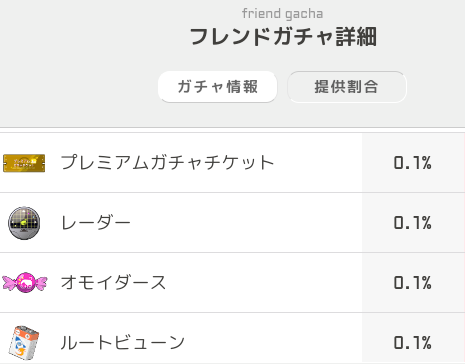
Task: Click the オモイダース item name
Action: [x=113, y=283]
